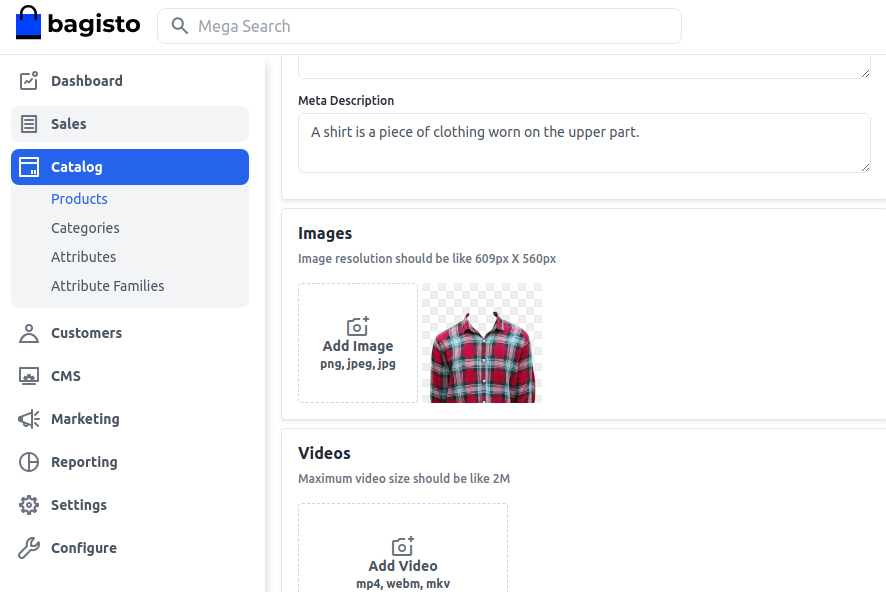
Task: Open the Attributes page
Action: pyautogui.click(x=83, y=256)
